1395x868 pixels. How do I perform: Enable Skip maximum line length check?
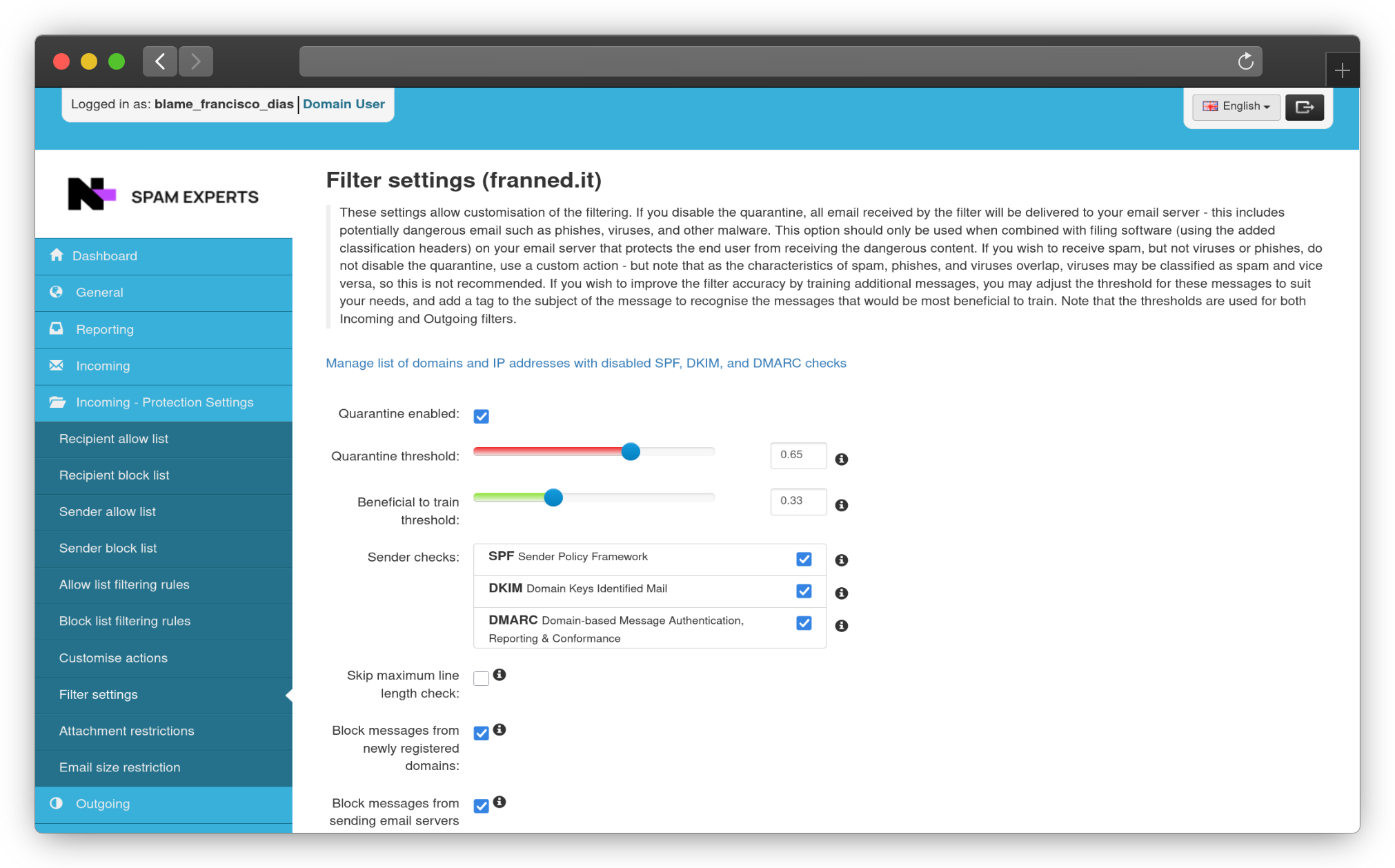tap(481, 678)
